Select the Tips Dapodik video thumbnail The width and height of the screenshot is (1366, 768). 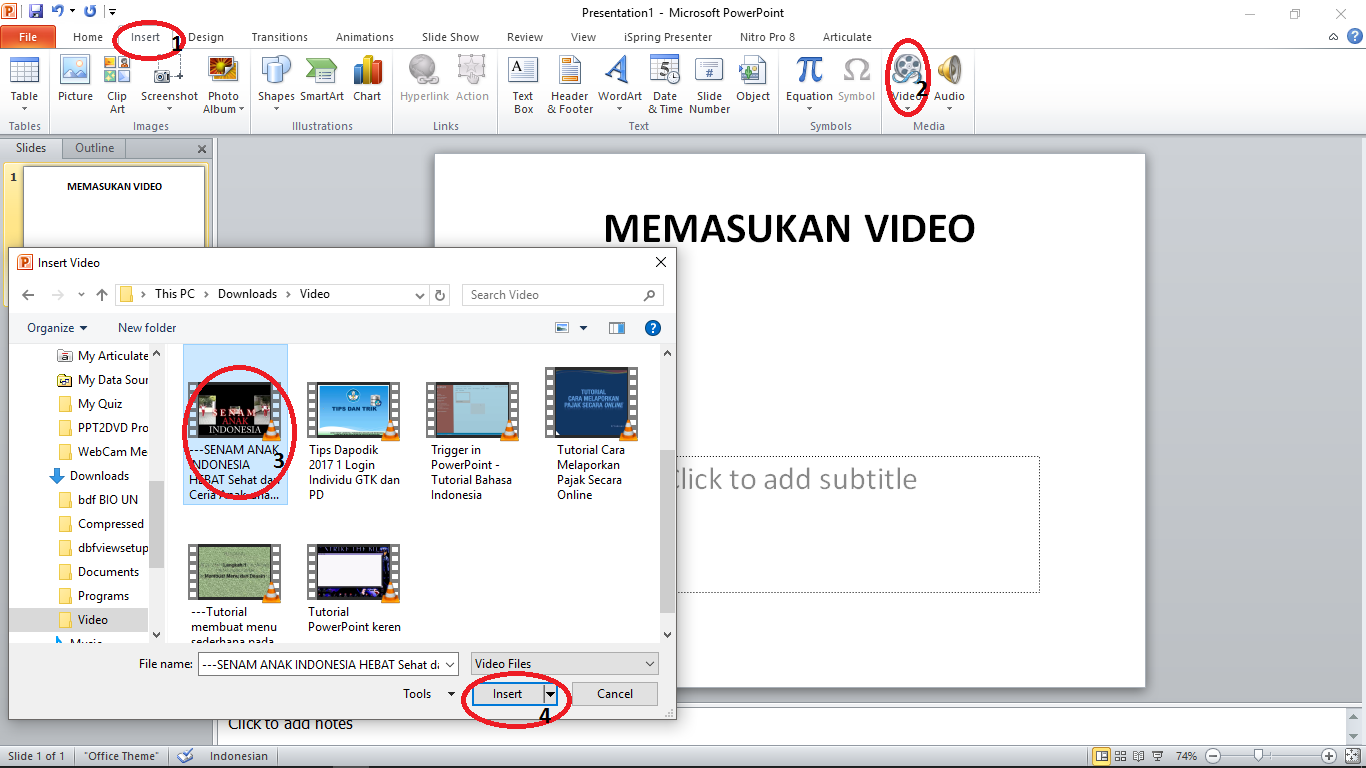[x=354, y=409]
